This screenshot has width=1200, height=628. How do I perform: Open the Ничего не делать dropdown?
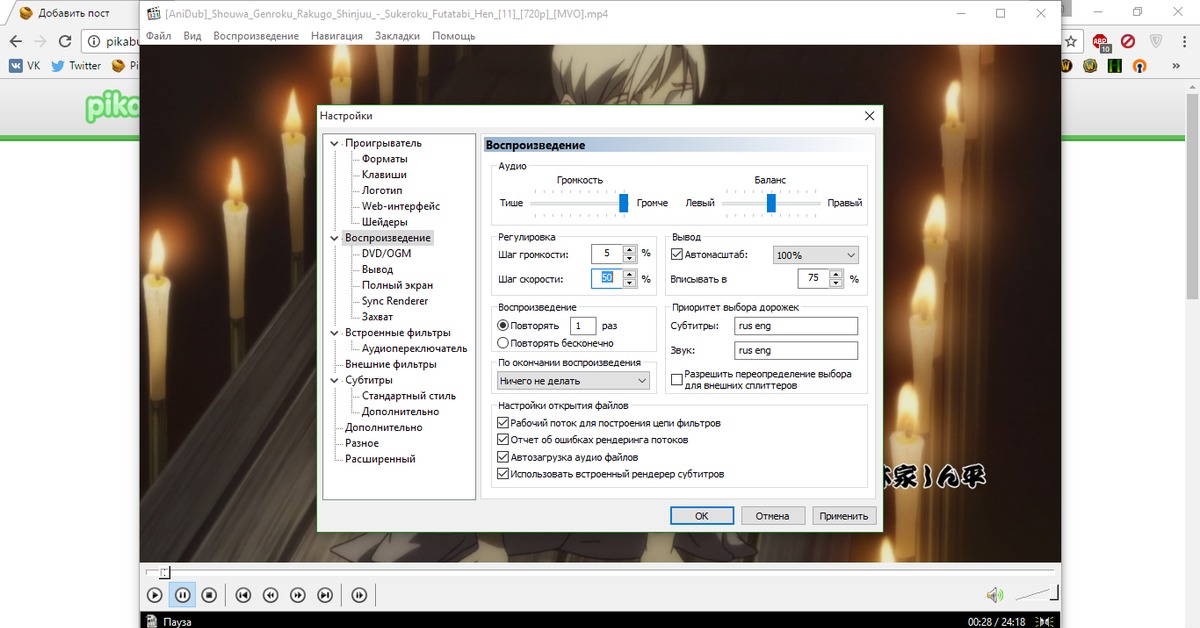point(573,381)
